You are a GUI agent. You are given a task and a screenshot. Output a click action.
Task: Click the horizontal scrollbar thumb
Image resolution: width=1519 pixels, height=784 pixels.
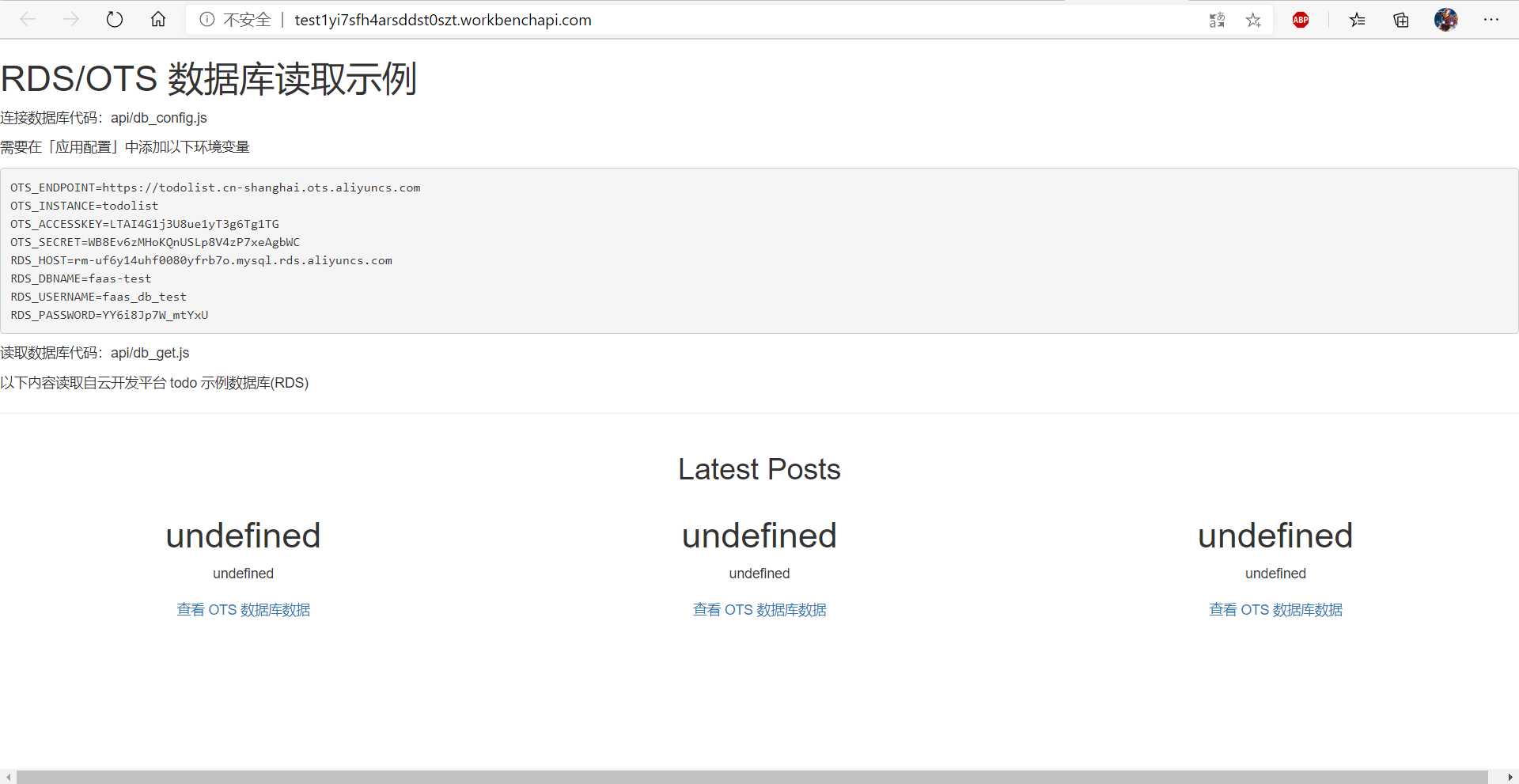[752, 777]
